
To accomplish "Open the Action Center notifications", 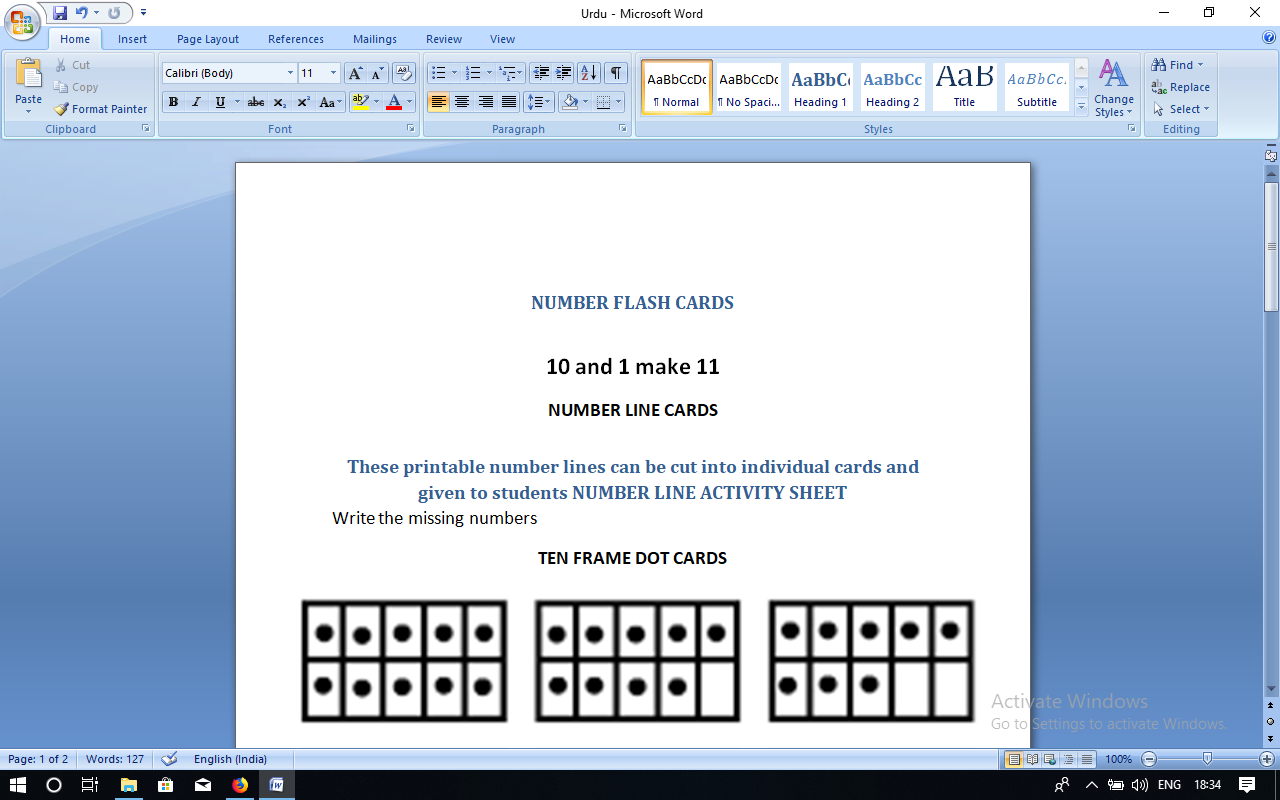I will [x=1247, y=785].
